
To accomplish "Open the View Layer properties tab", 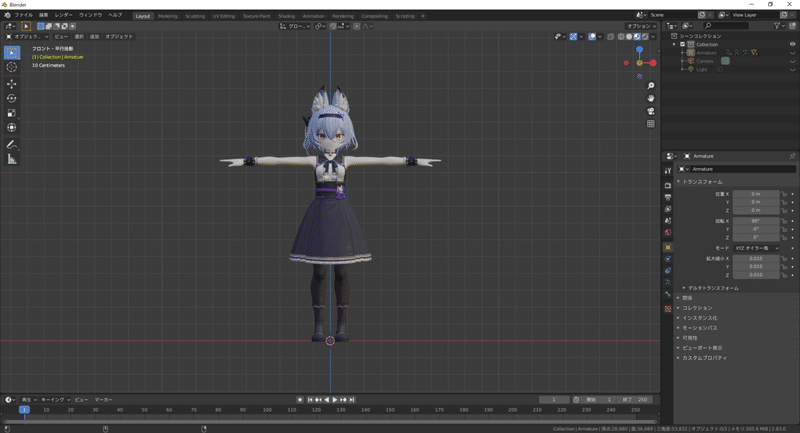I will pyautogui.click(x=667, y=209).
